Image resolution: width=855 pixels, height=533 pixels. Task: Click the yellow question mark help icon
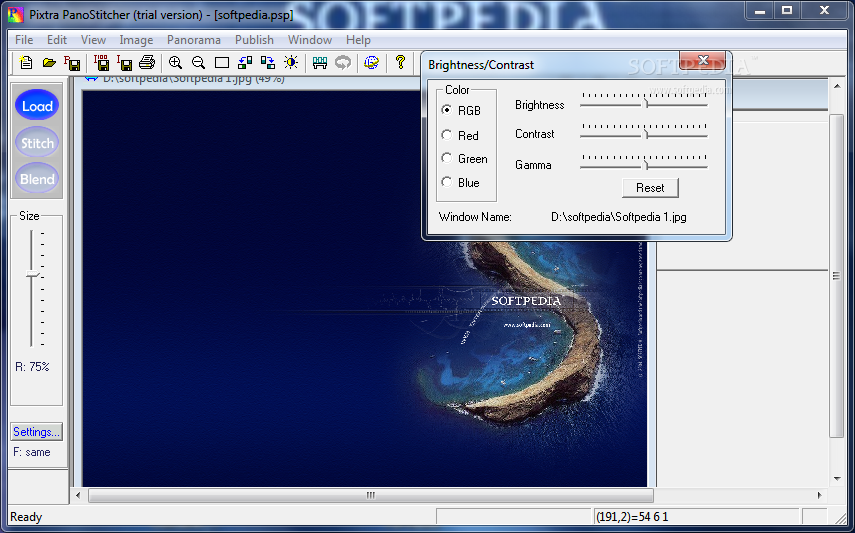(x=400, y=62)
